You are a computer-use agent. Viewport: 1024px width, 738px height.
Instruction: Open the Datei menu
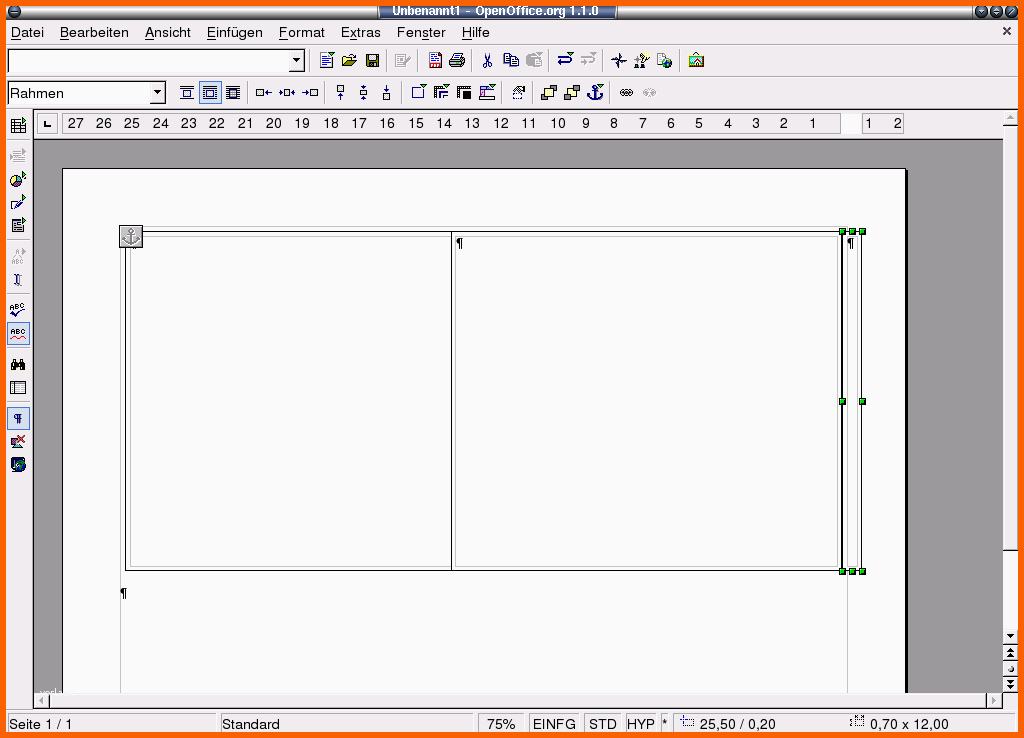coord(27,33)
